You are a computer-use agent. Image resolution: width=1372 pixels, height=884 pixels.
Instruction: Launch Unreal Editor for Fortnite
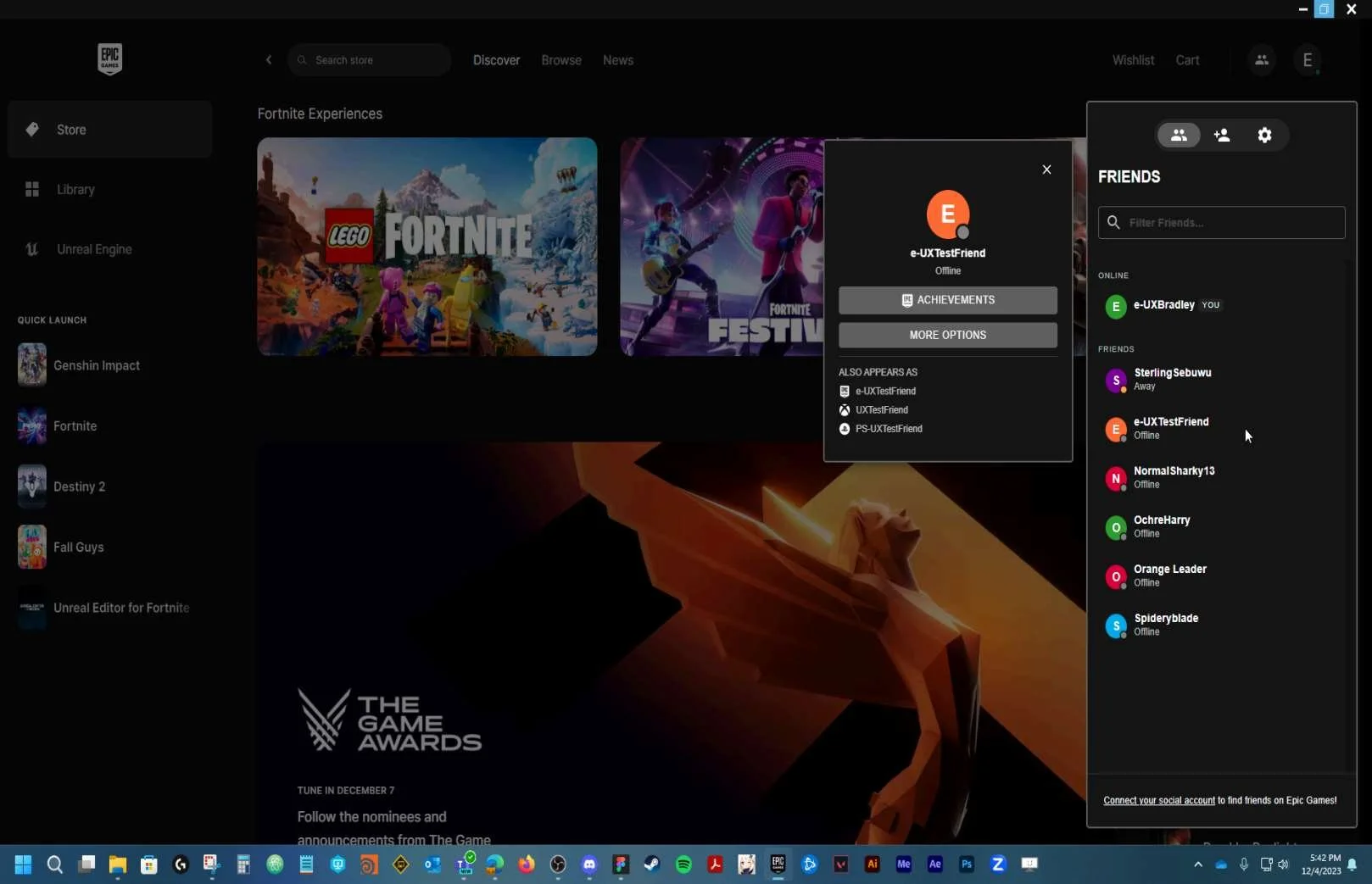click(x=103, y=608)
